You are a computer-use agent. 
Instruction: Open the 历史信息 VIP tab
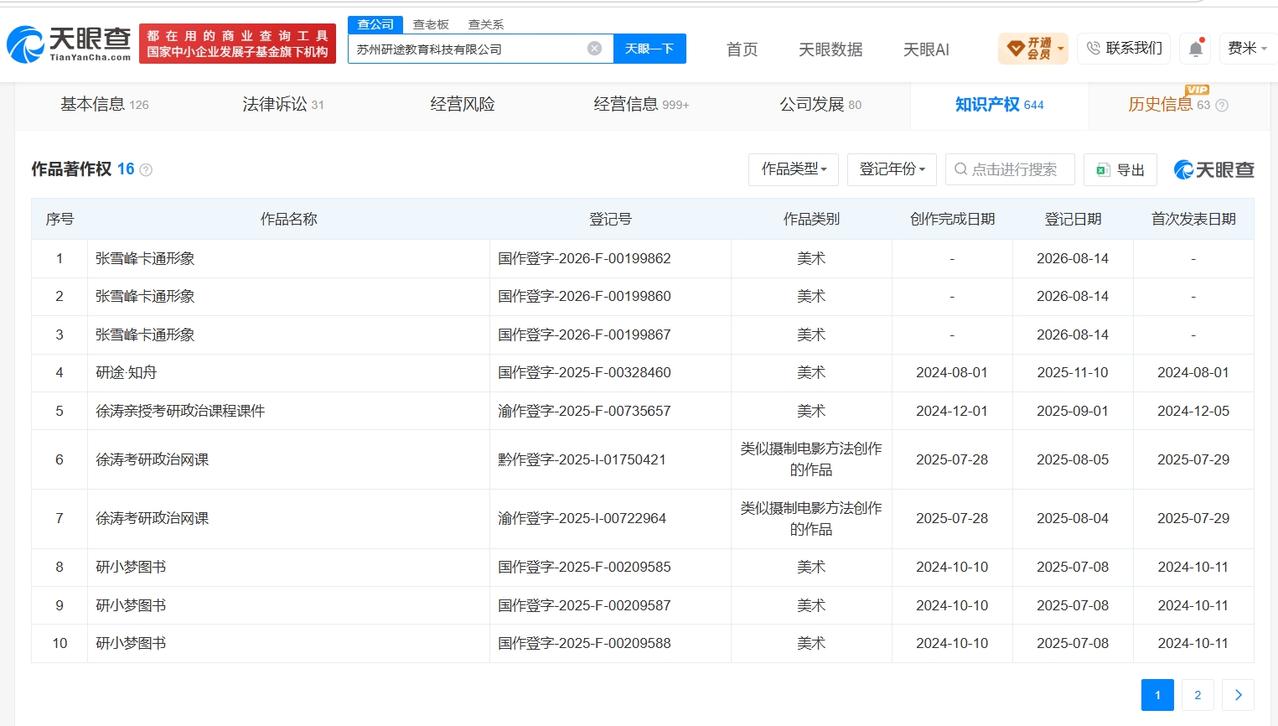pos(1177,104)
